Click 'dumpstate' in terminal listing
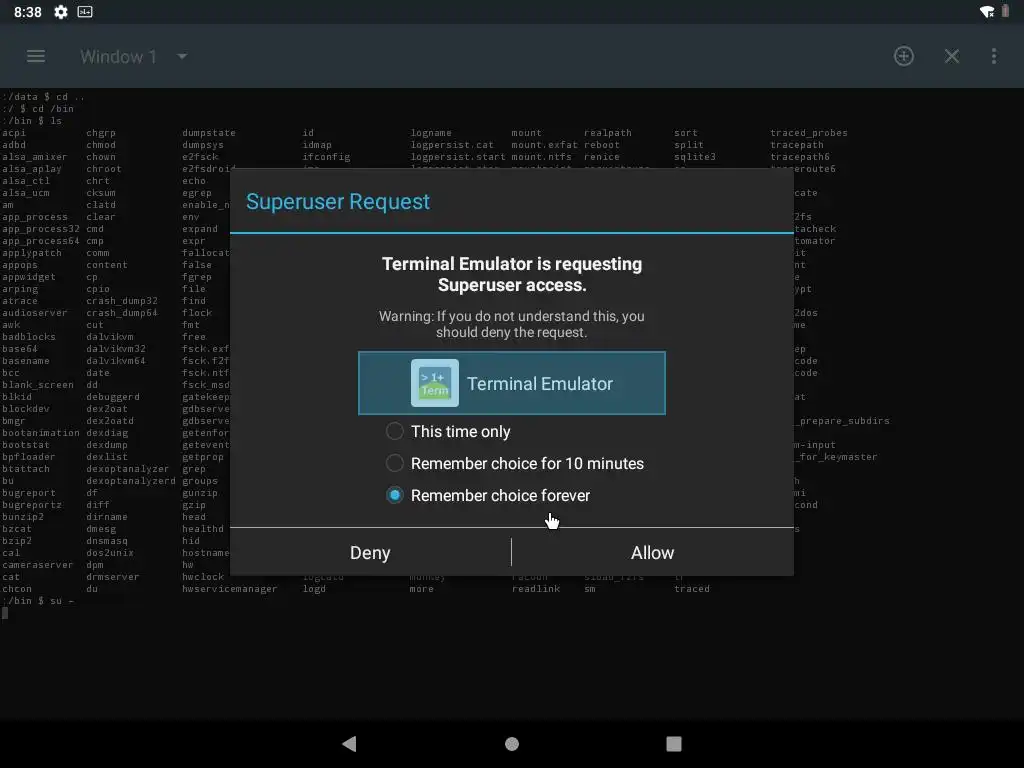Viewport: 1024px width, 768px height. tap(209, 133)
